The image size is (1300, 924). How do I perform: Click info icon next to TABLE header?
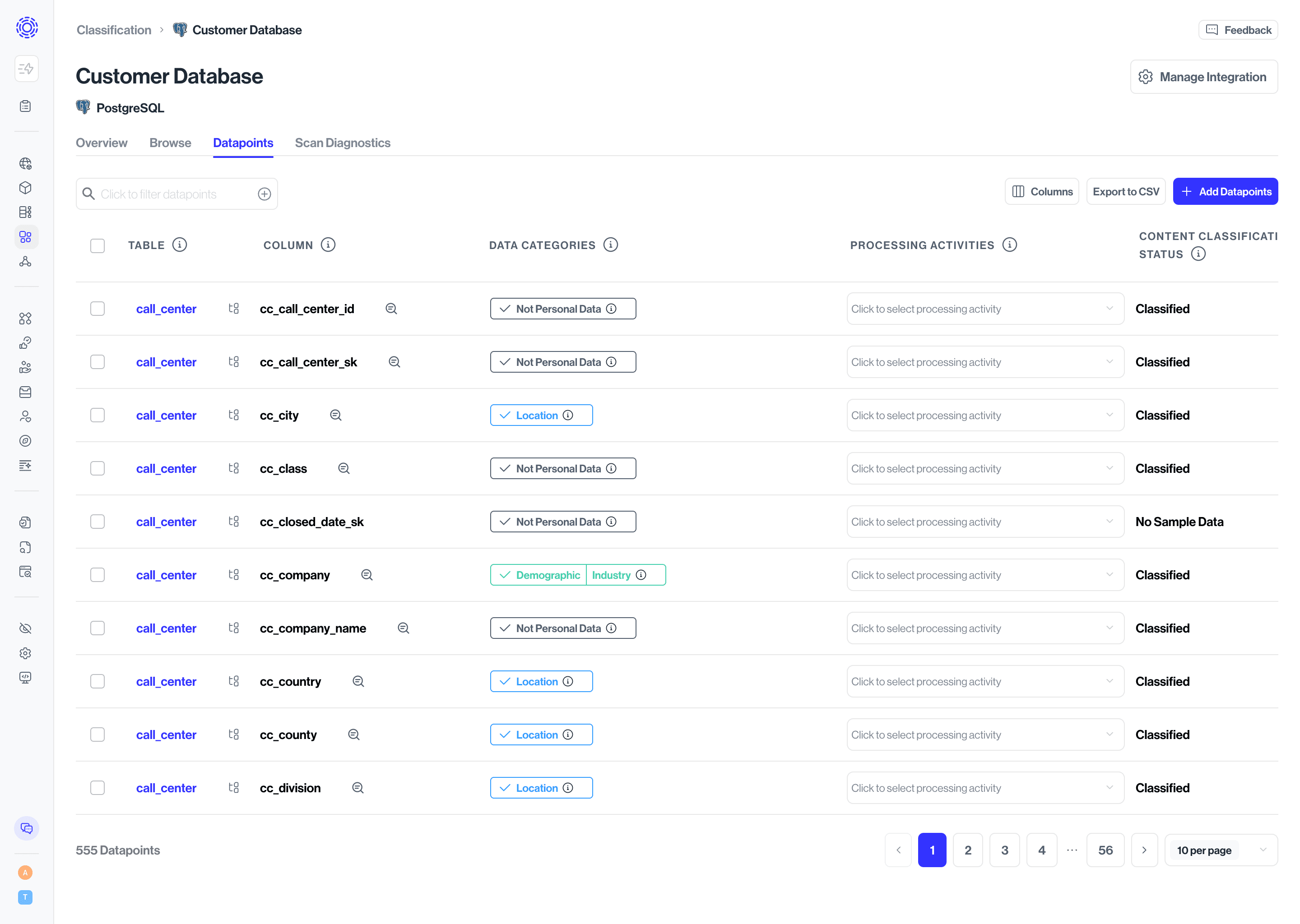[180, 245]
